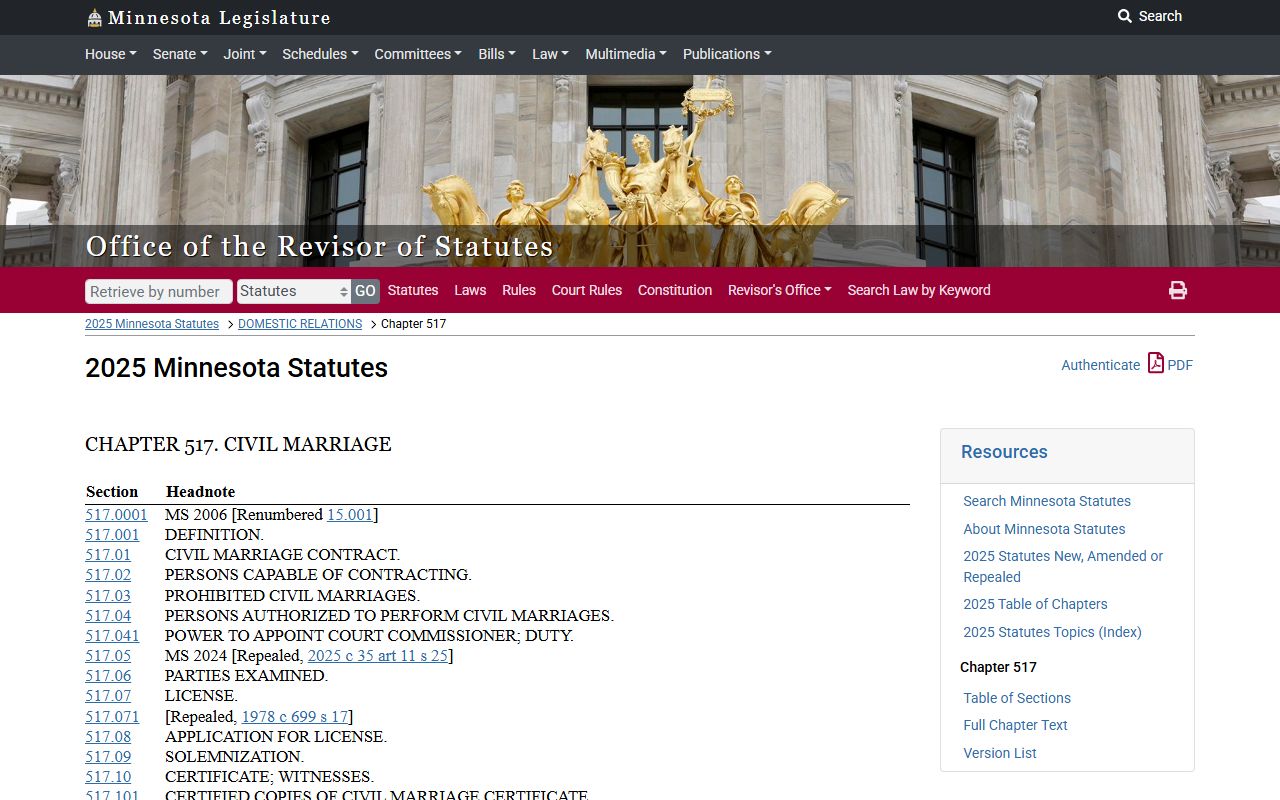Open section 517.001 DEFINITION

(x=112, y=535)
